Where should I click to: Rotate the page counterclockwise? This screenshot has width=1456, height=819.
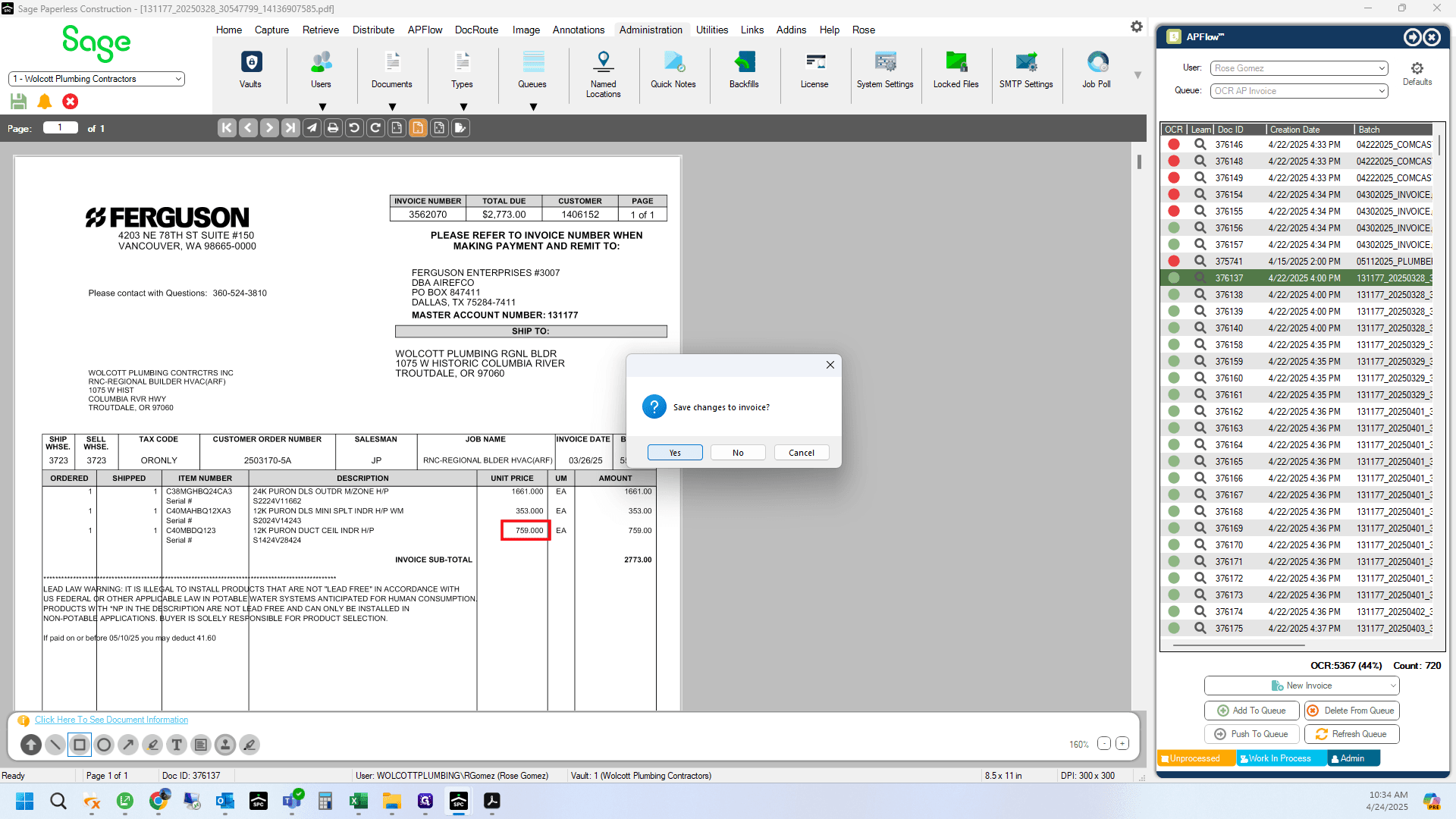click(x=354, y=128)
